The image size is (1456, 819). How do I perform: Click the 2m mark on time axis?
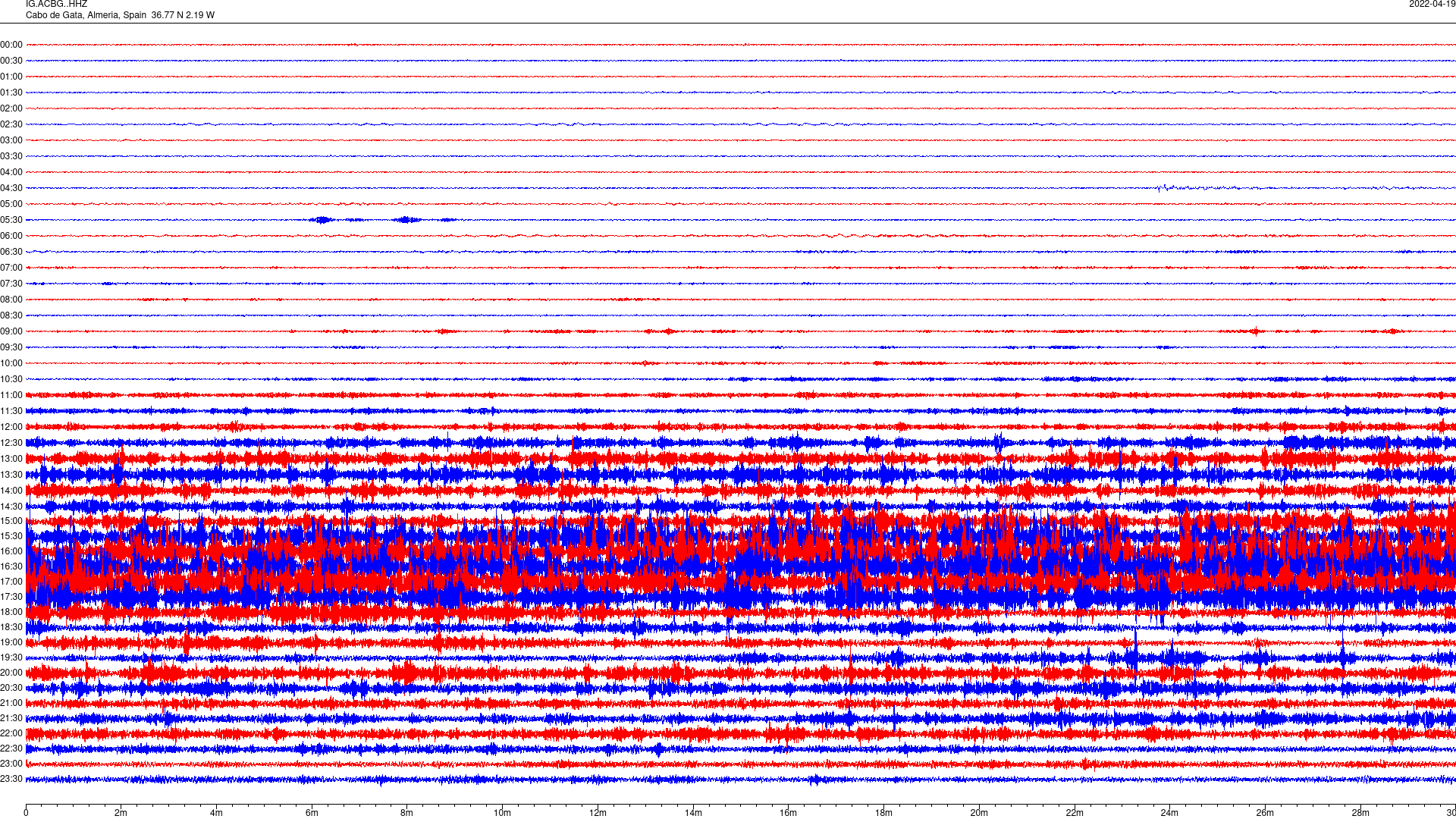121,813
